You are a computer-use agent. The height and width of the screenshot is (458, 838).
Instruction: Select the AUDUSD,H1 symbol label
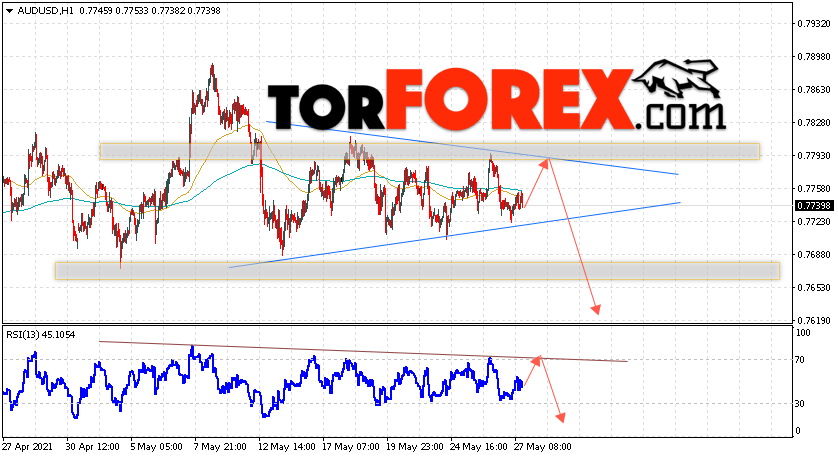click(45, 11)
